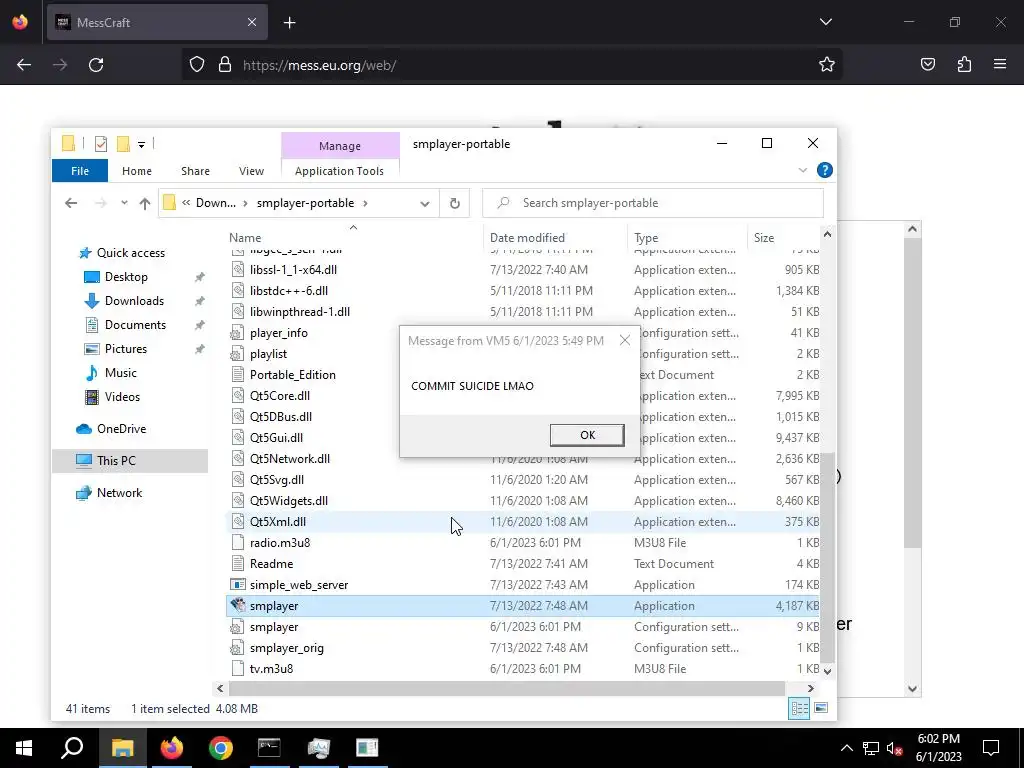Select Quick access in navigation pane
This screenshot has height=768, width=1024.
(x=131, y=253)
